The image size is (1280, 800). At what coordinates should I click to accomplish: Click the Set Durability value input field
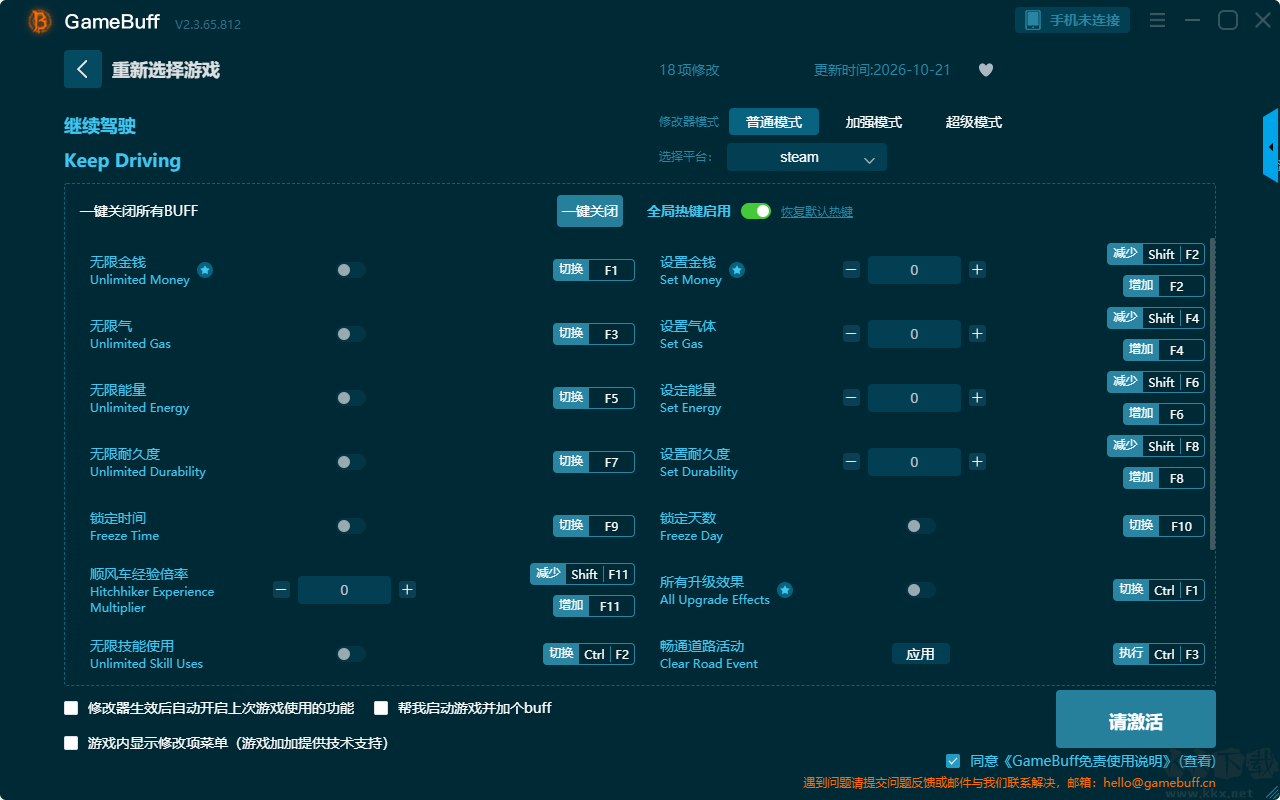coord(914,462)
